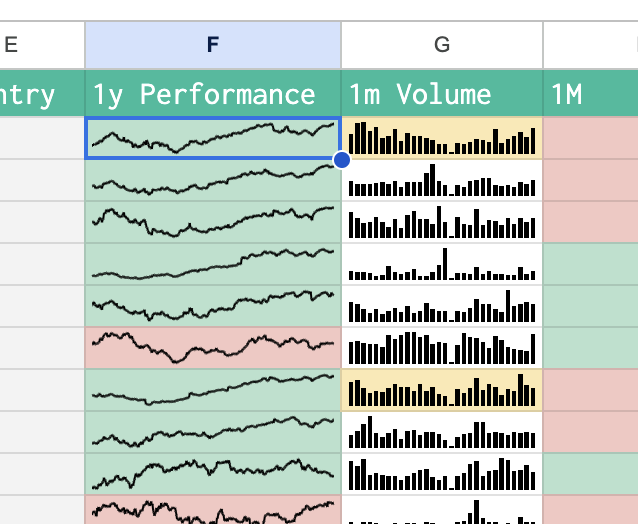Screen dimensions: 638x524
Task: Select second-row 1y Performance sparkline cell
Action: (x=212, y=180)
